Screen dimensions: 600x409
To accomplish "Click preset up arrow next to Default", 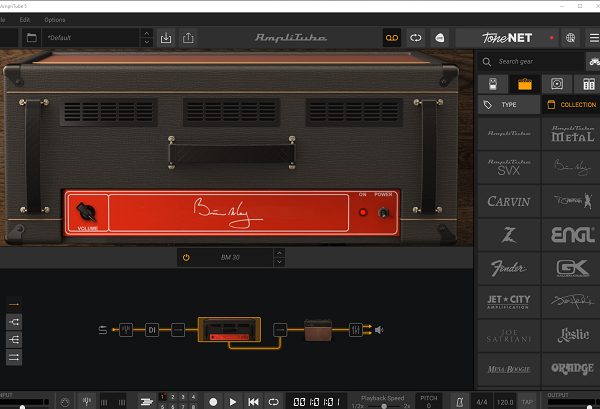I will coord(147,33).
